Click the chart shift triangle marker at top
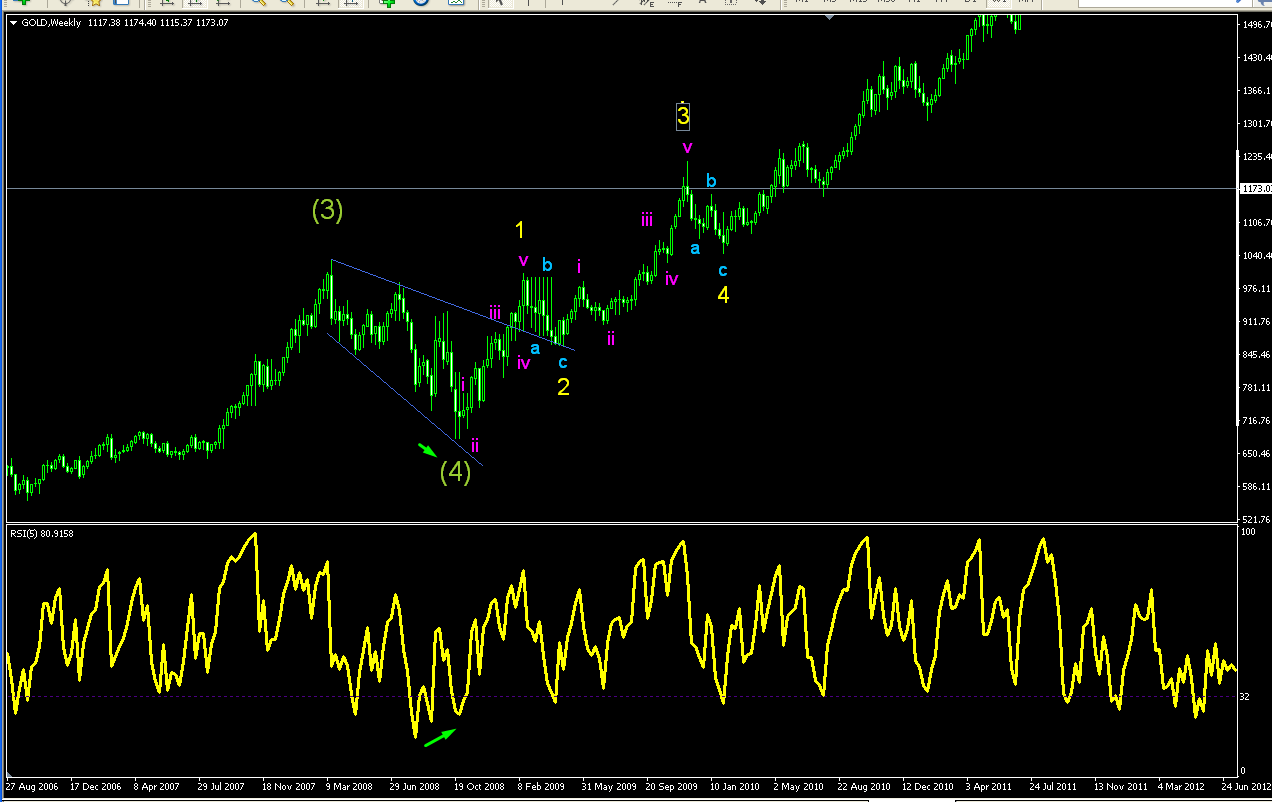1272x802 pixels. tap(829, 17)
